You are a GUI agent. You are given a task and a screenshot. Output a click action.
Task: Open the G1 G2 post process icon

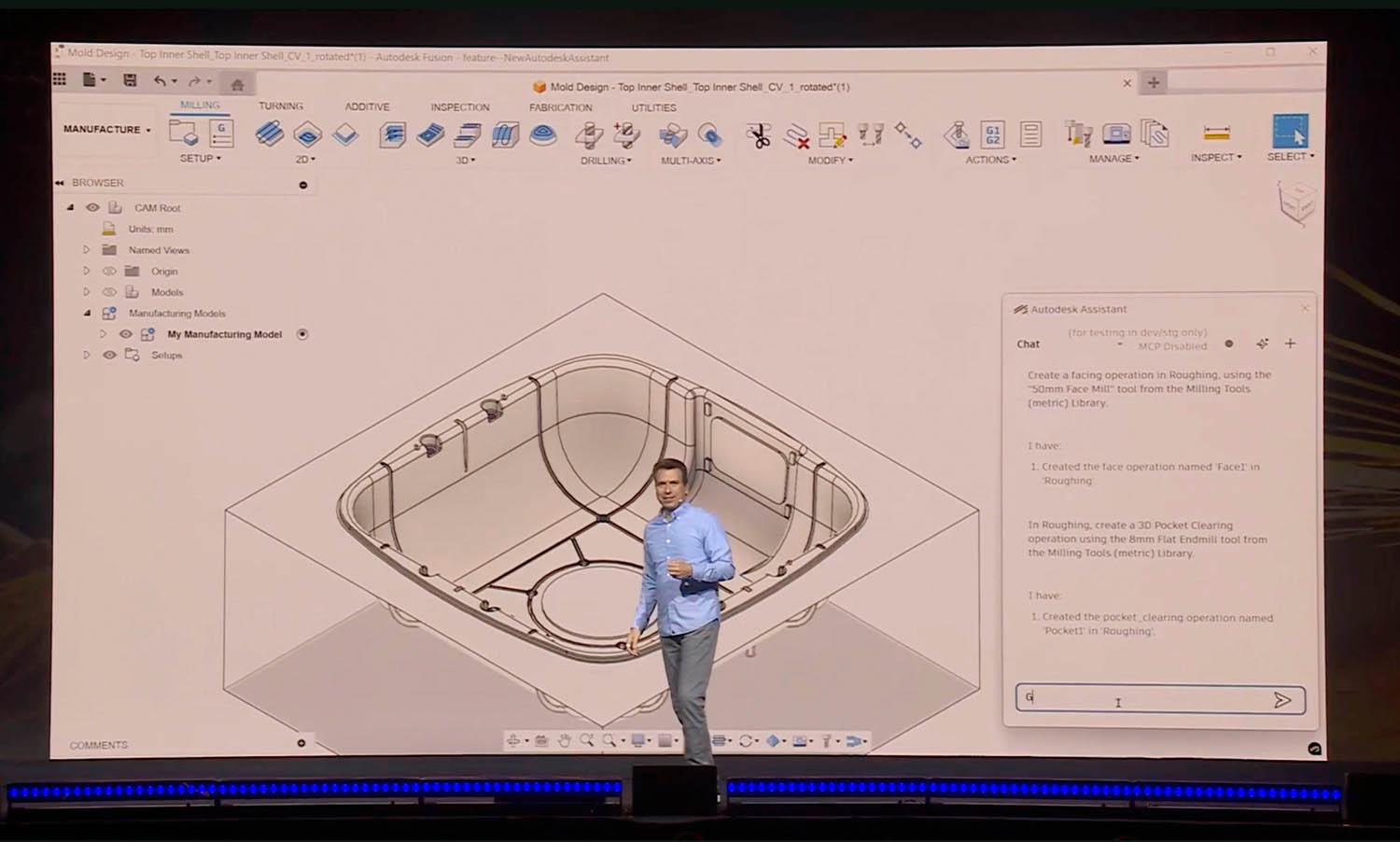[994, 133]
